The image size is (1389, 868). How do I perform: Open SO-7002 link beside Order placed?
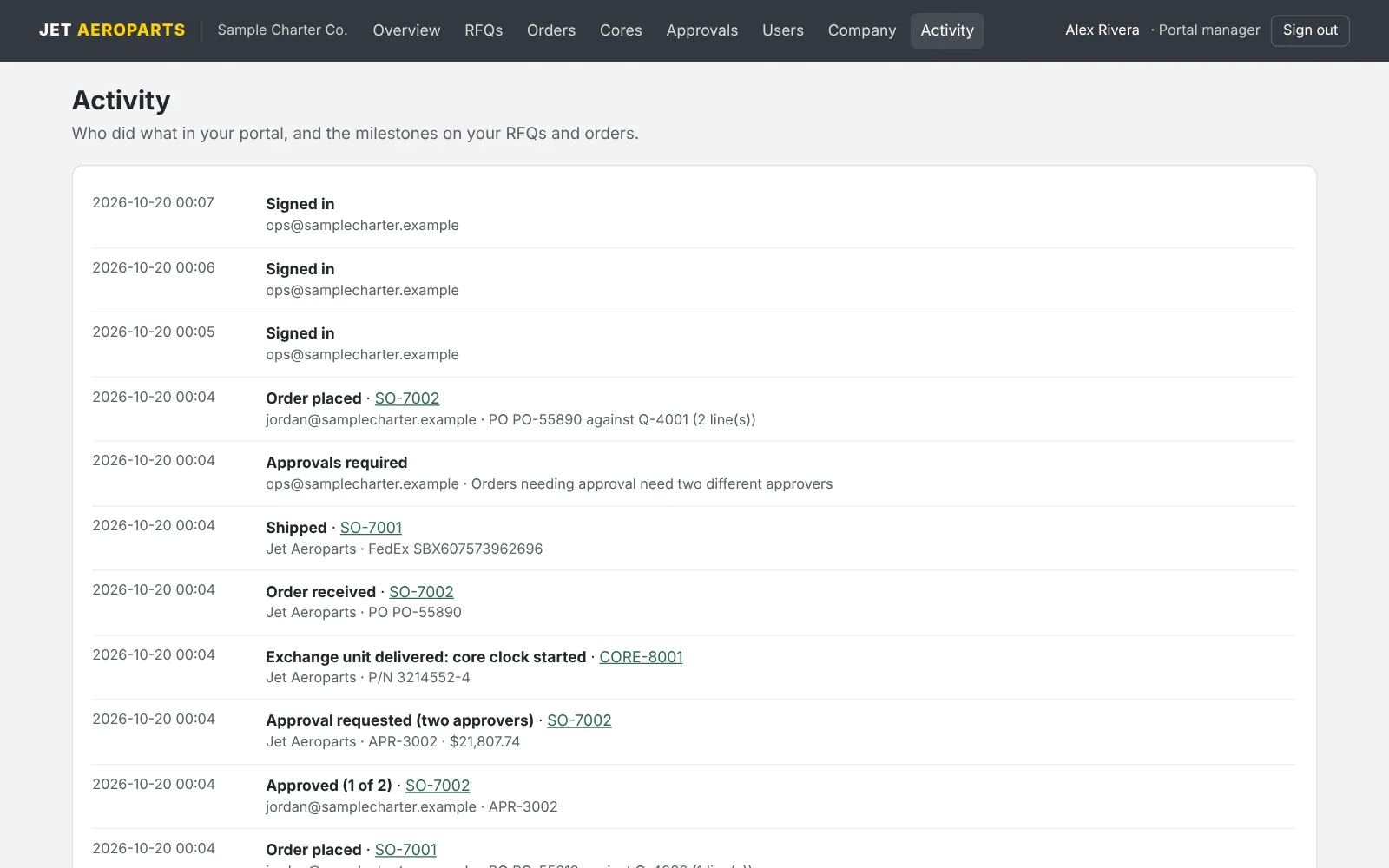point(407,398)
